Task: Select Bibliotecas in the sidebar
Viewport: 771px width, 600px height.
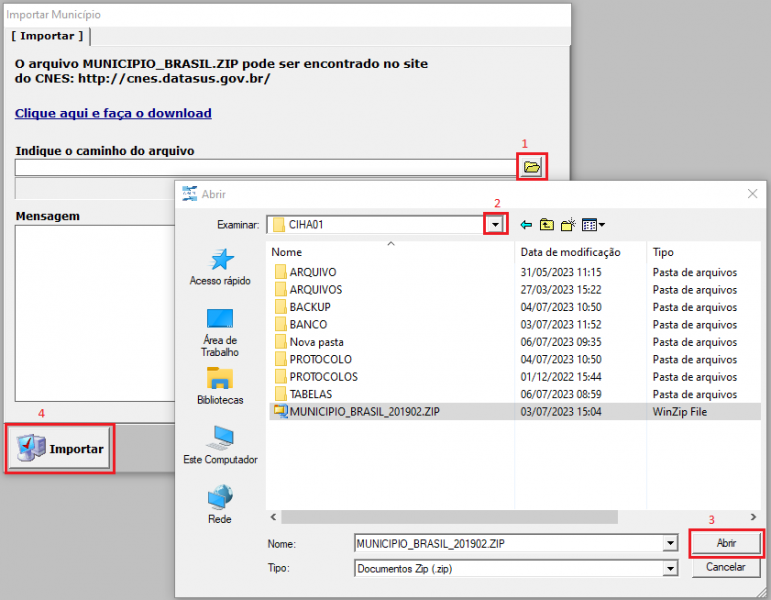Action: [x=220, y=386]
